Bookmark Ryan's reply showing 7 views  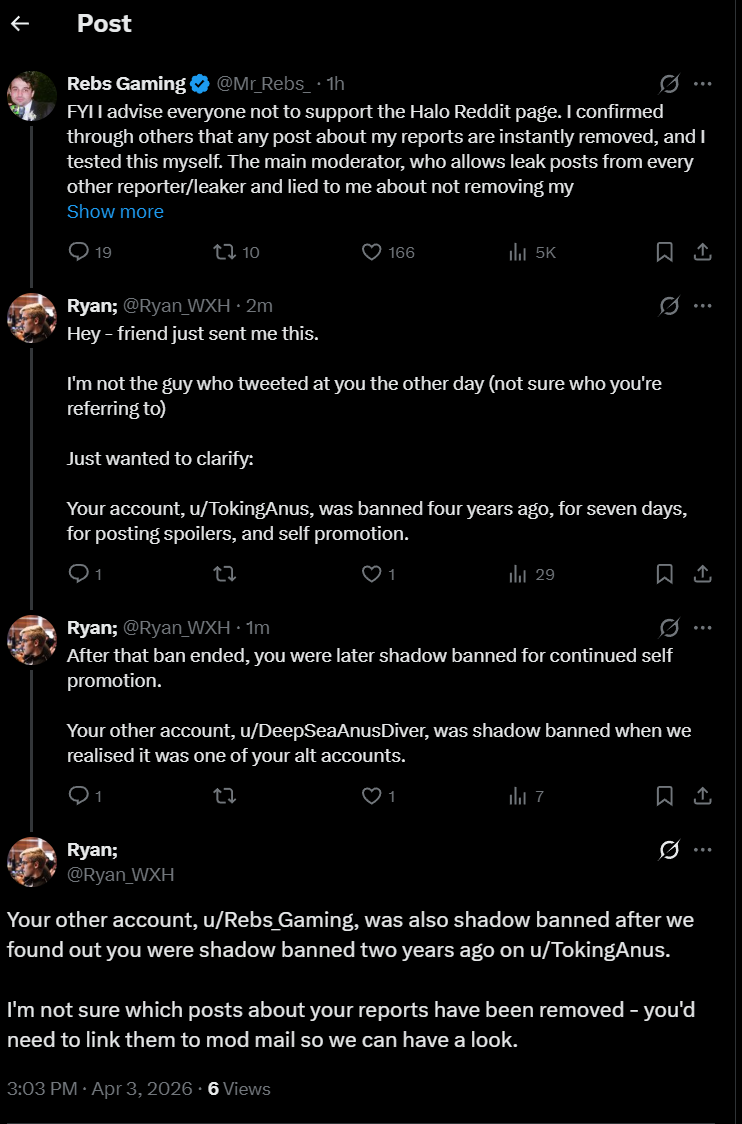coord(664,796)
